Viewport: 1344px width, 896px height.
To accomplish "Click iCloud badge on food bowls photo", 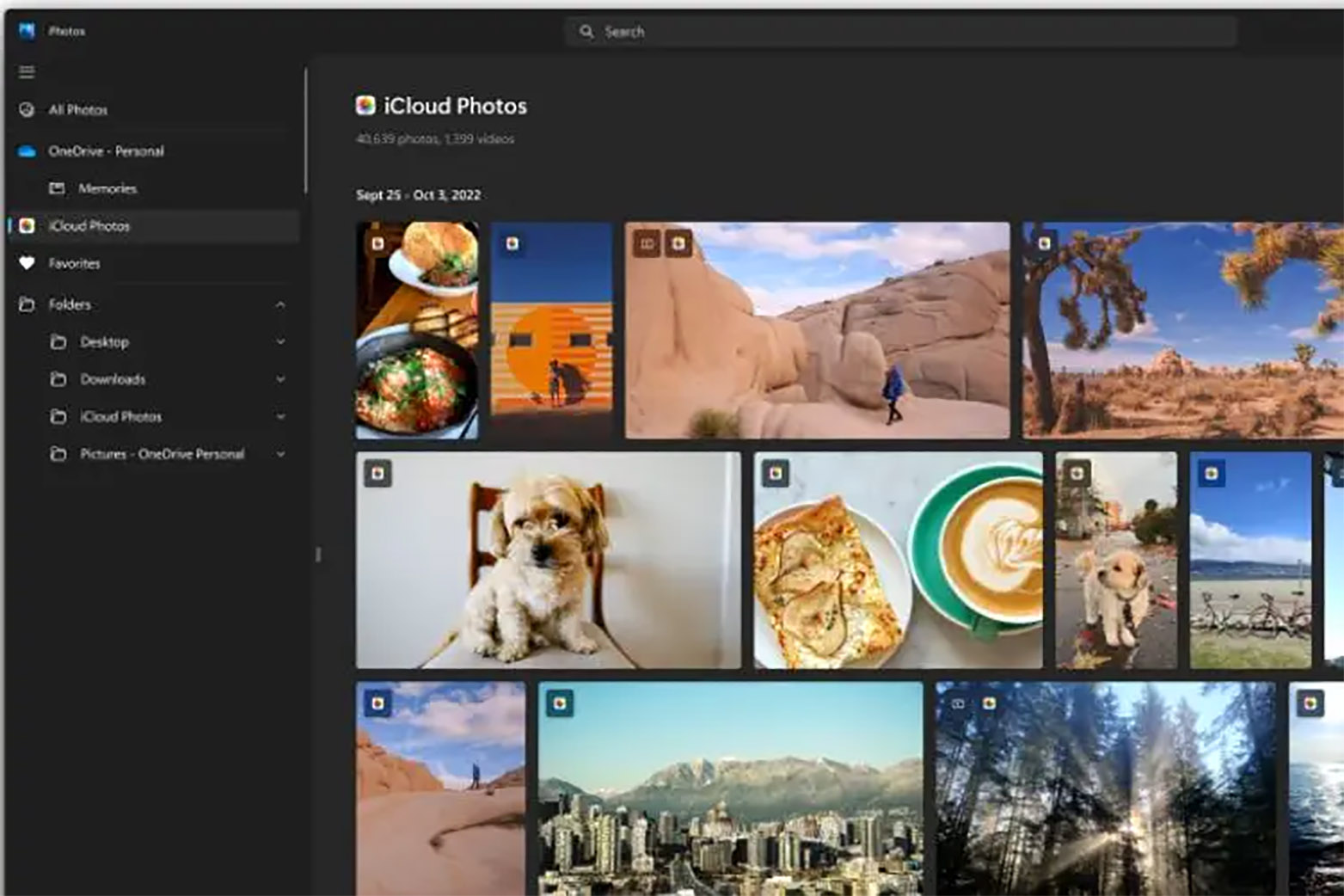I will pyautogui.click(x=377, y=244).
